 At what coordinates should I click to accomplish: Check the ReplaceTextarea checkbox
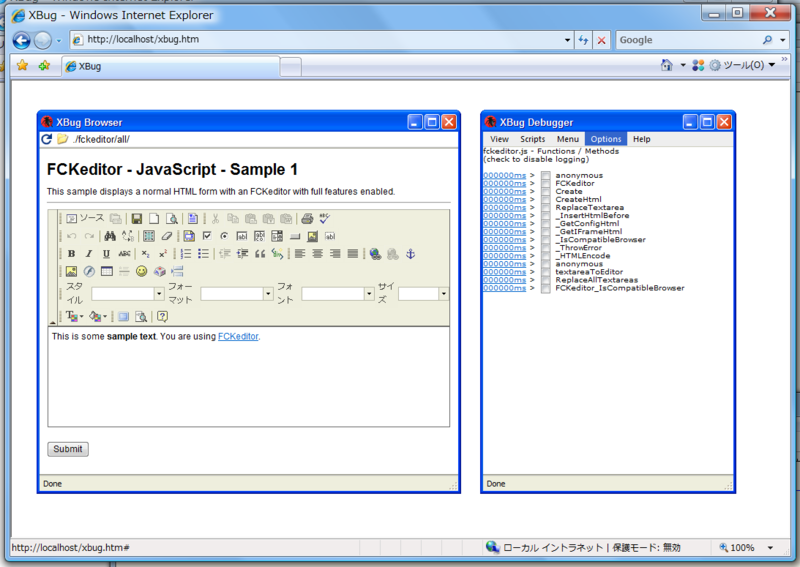click(x=545, y=208)
